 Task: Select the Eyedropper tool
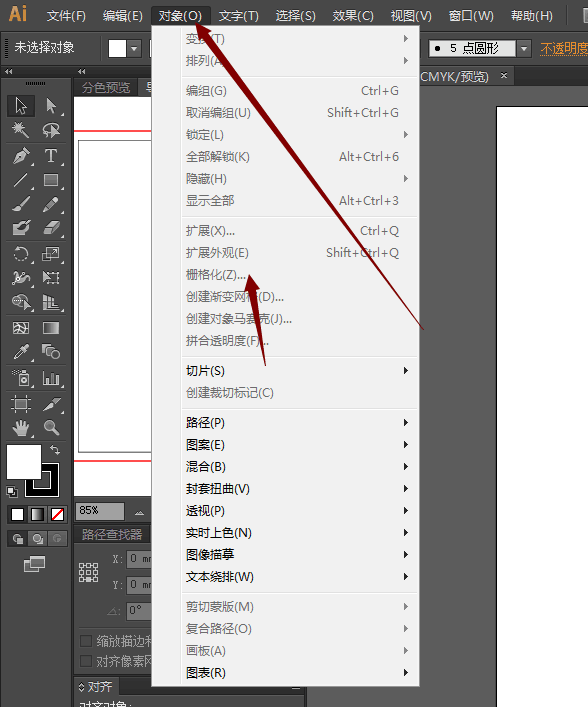coord(21,351)
